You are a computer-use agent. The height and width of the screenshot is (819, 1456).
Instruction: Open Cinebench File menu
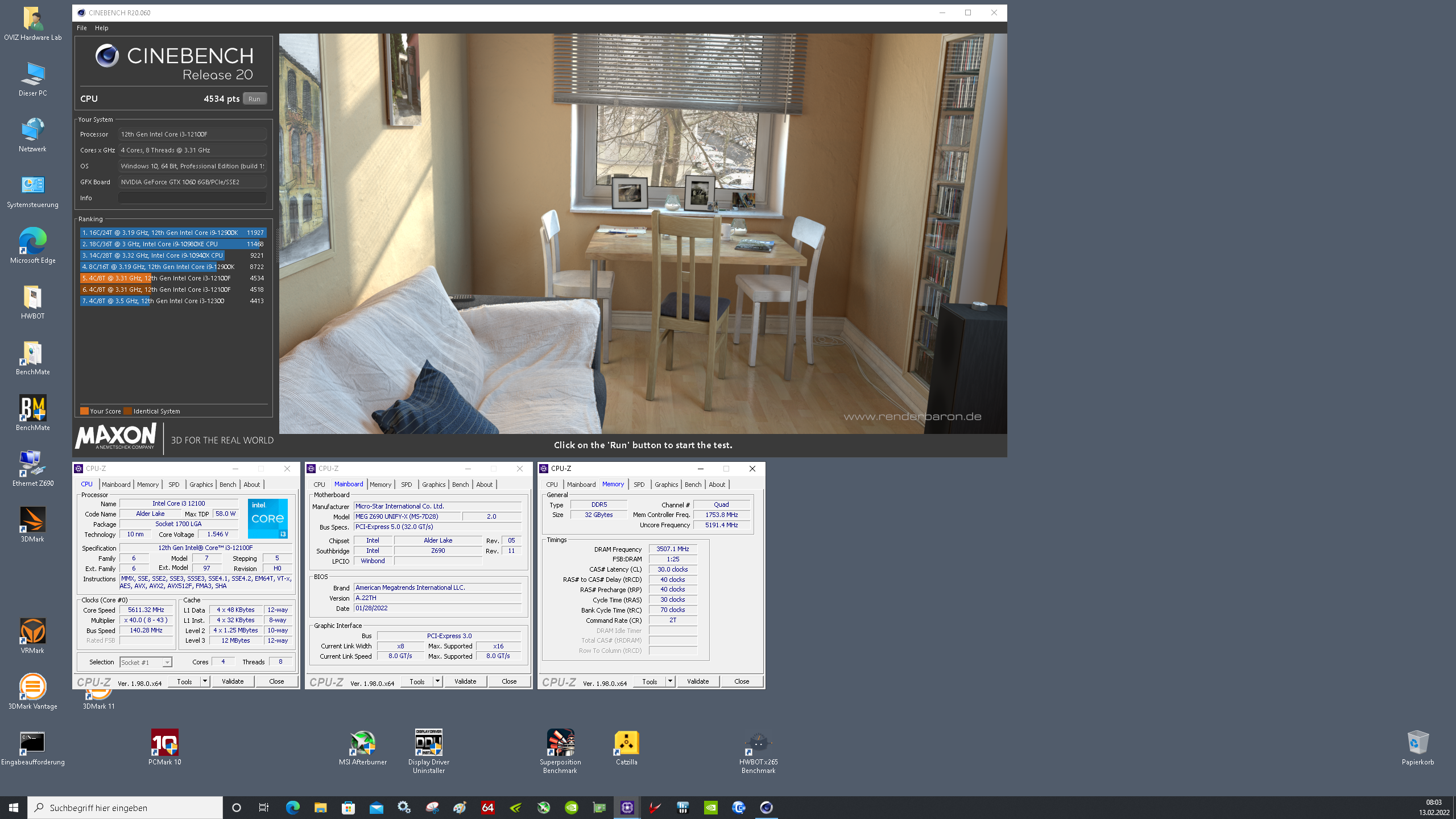(x=82, y=28)
